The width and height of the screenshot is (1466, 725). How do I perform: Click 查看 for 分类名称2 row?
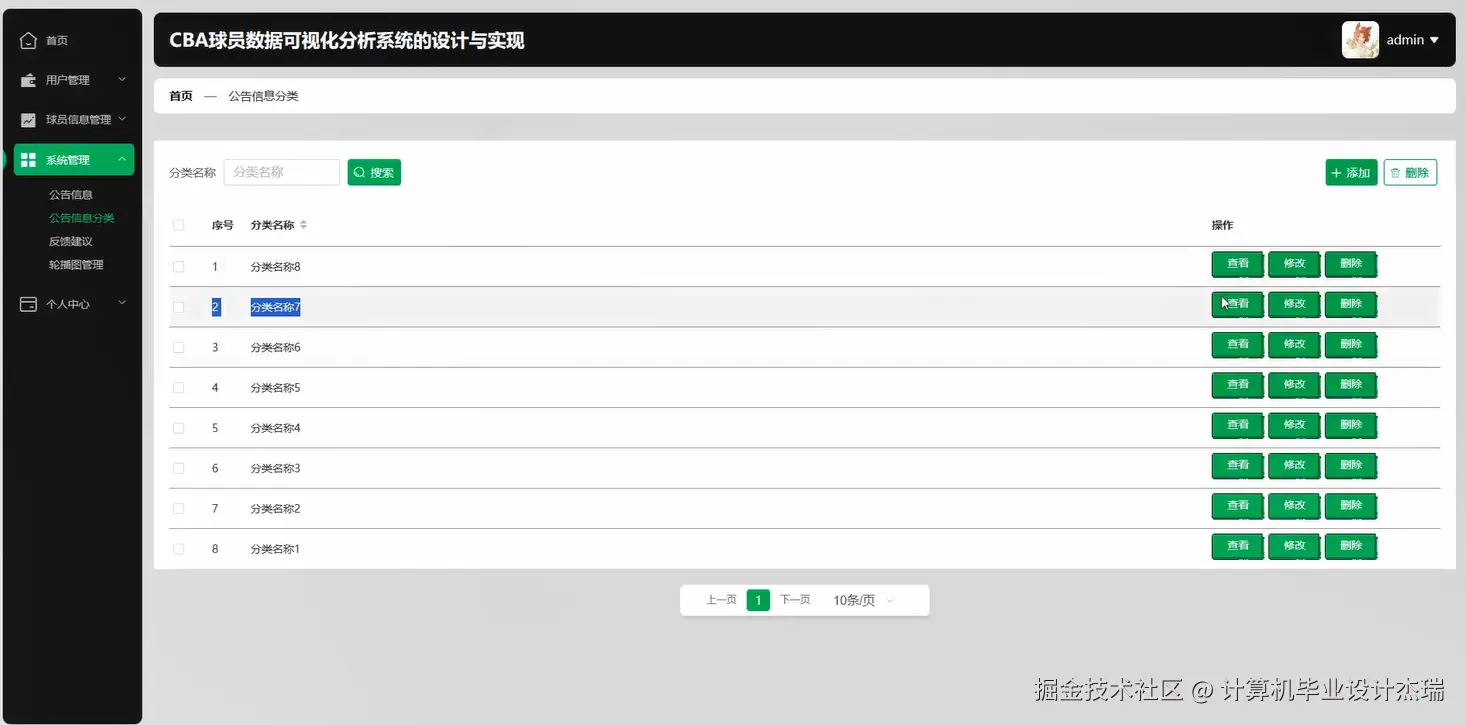(x=1238, y=506)
